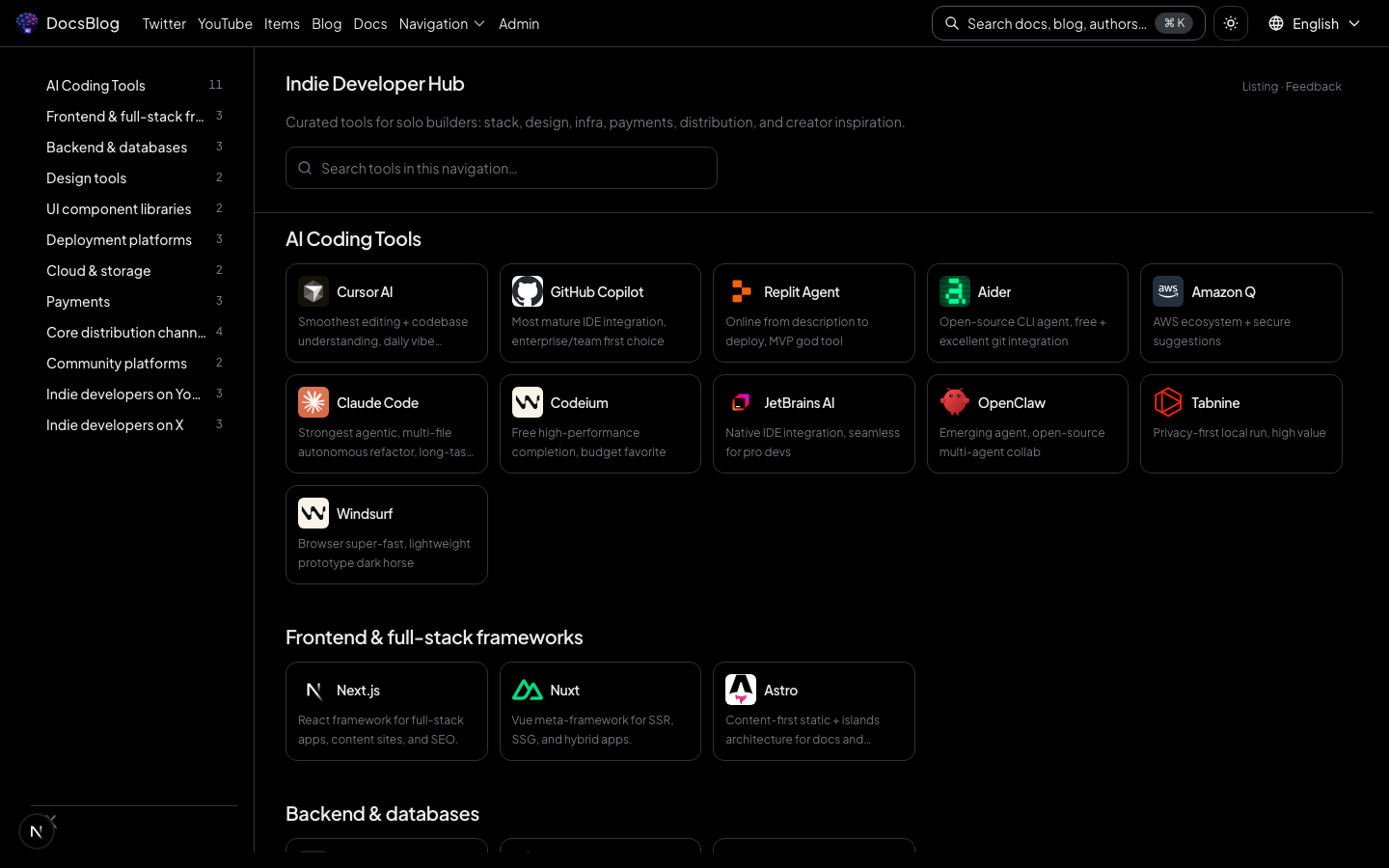The image size is (1389, 868).
Task: Click the Amazon Q AWS icon
Action: click(1168, 291)
